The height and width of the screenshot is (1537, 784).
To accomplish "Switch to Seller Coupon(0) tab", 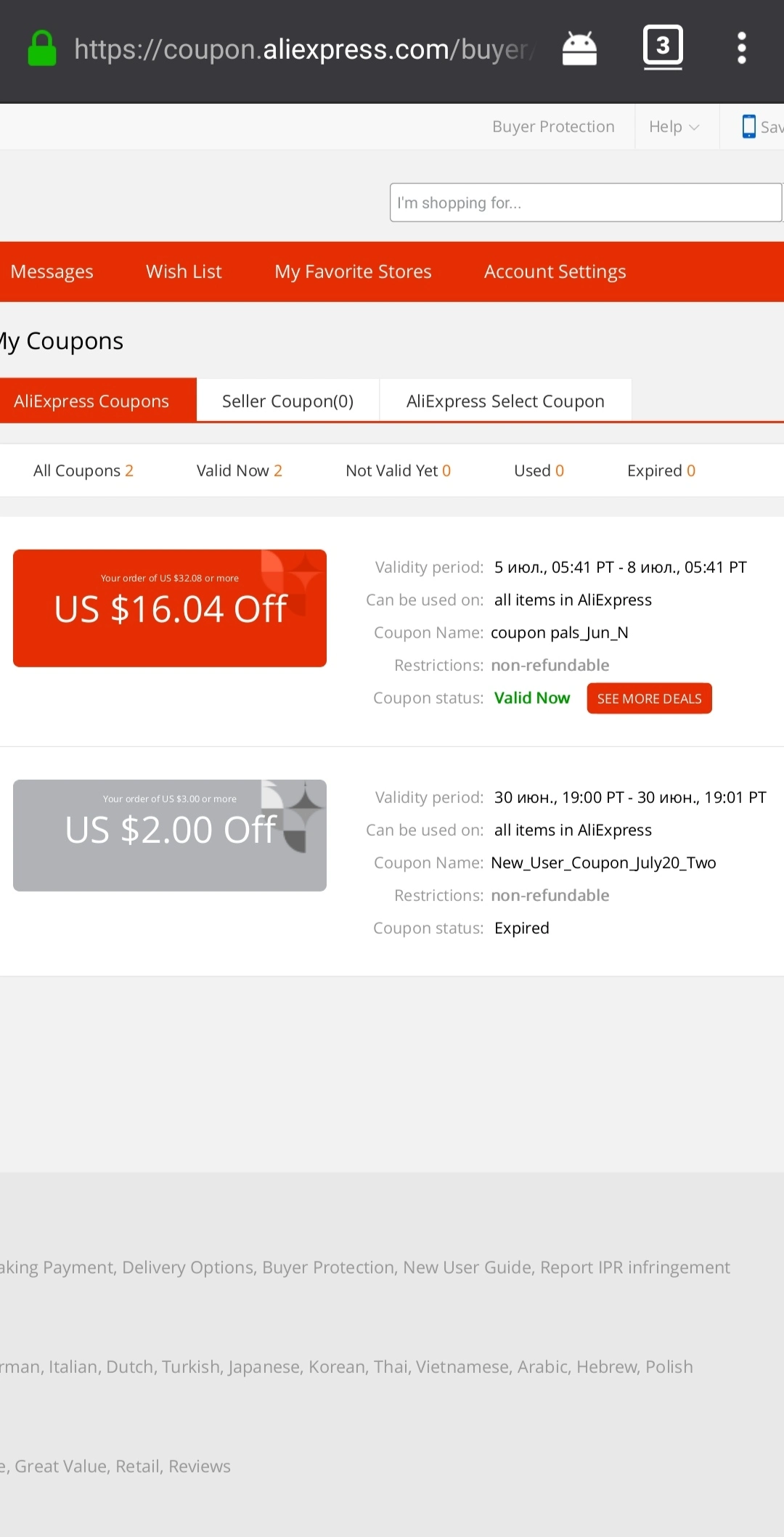I will 287,401.
